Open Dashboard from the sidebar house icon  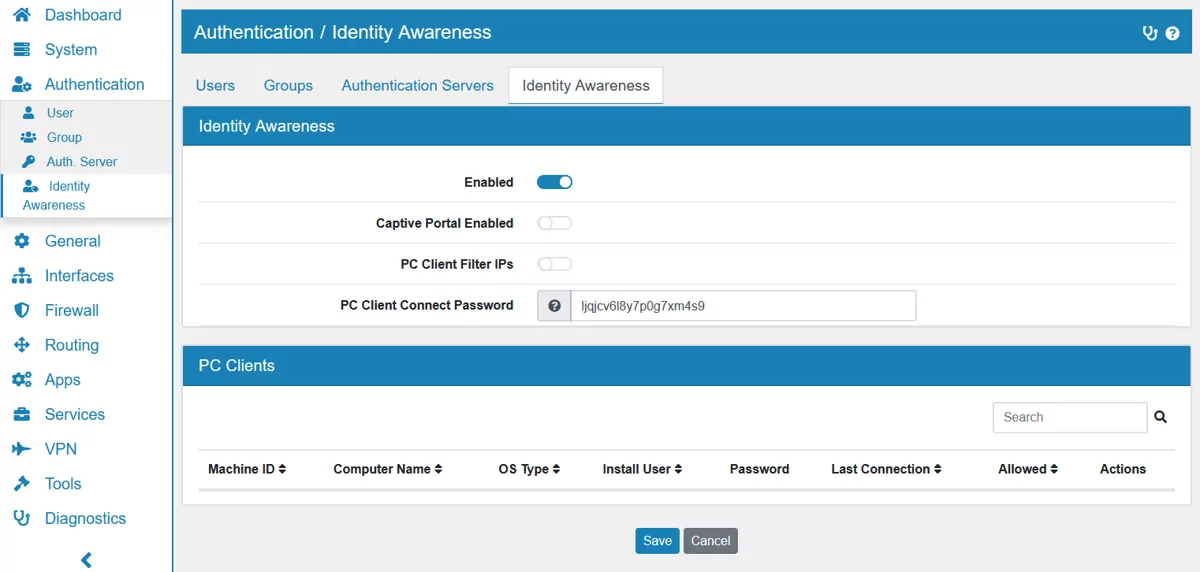(x=21, y=15)
